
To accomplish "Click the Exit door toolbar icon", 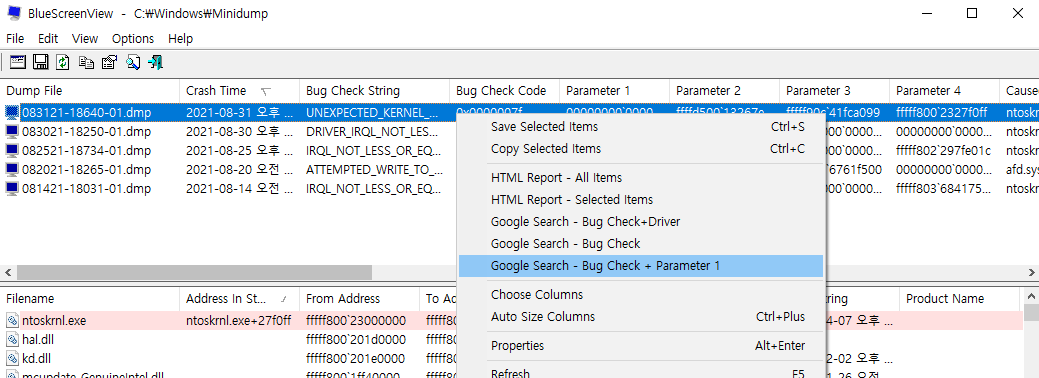I will pyautogui.click(x=156, y=62).
